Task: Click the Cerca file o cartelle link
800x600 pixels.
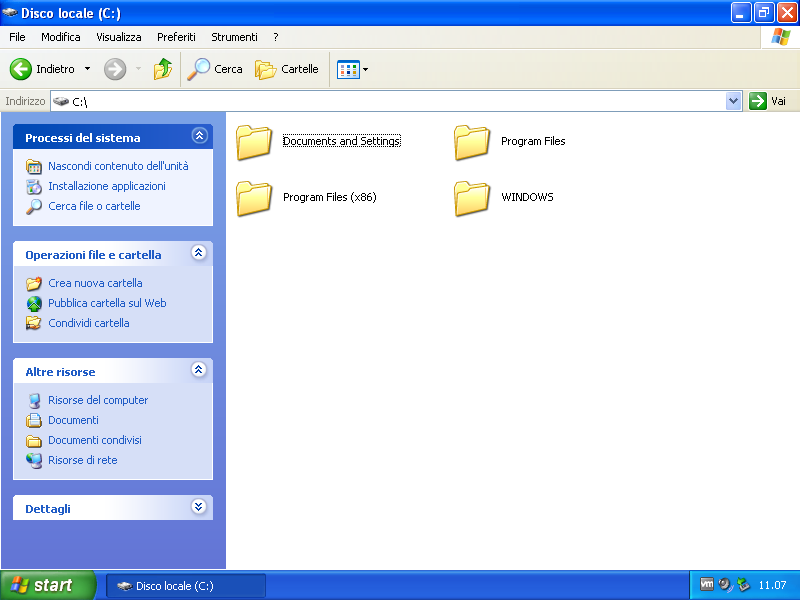Action: click(94, 206)
